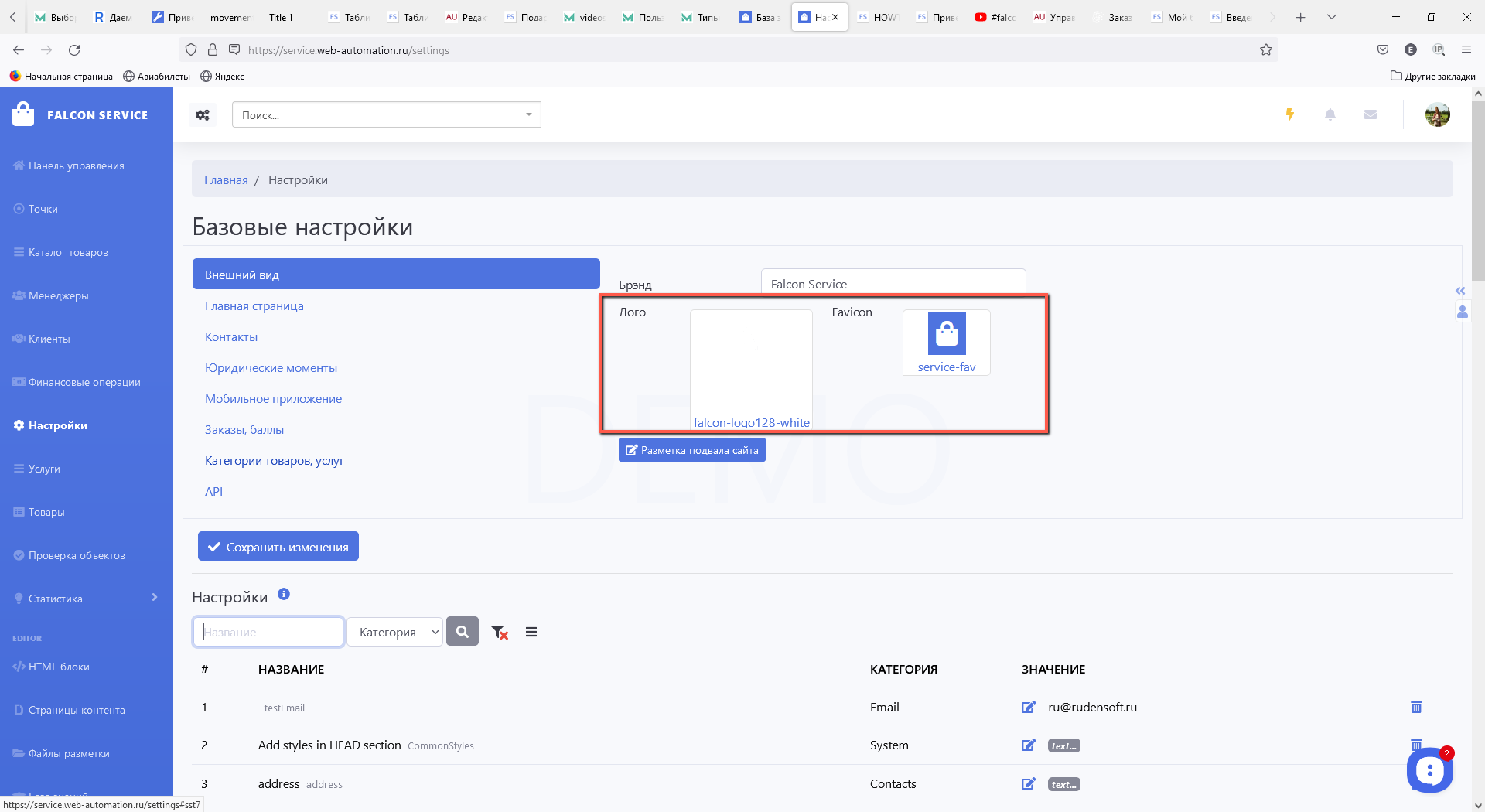Click the magnifier search button in settings

(x=463, y=632)
